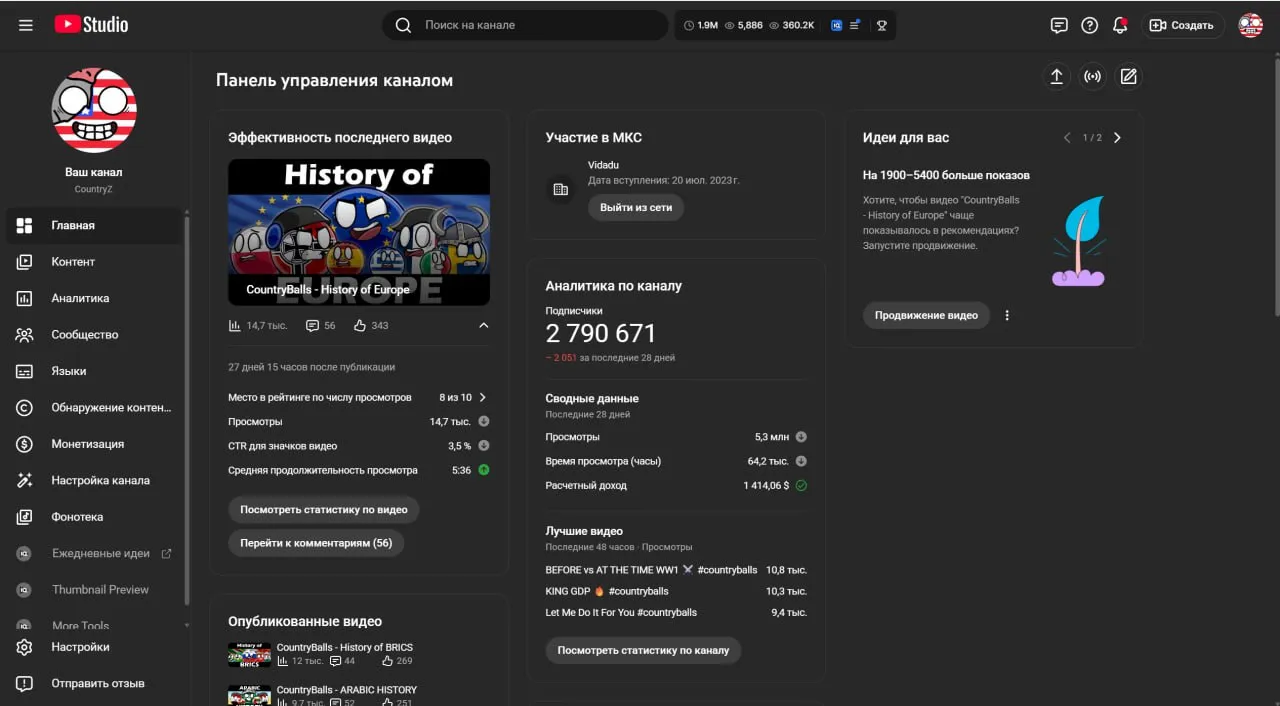Open BEFORE vs AT THE TIME WW1 video

click(x=651, y=570)
